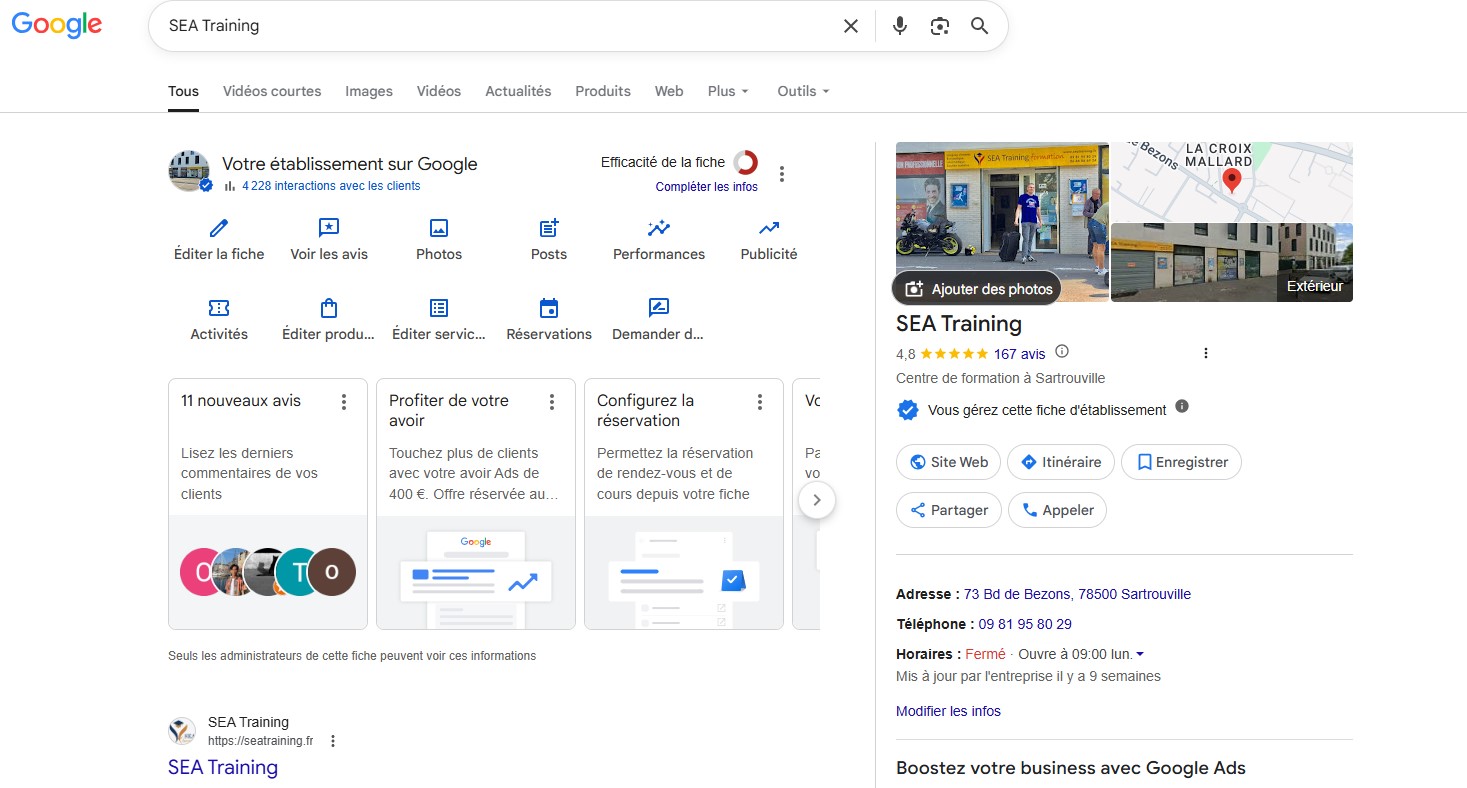The image size is (1467, 788).
Task: Switch to Images tab
Action: click(369, 91)
